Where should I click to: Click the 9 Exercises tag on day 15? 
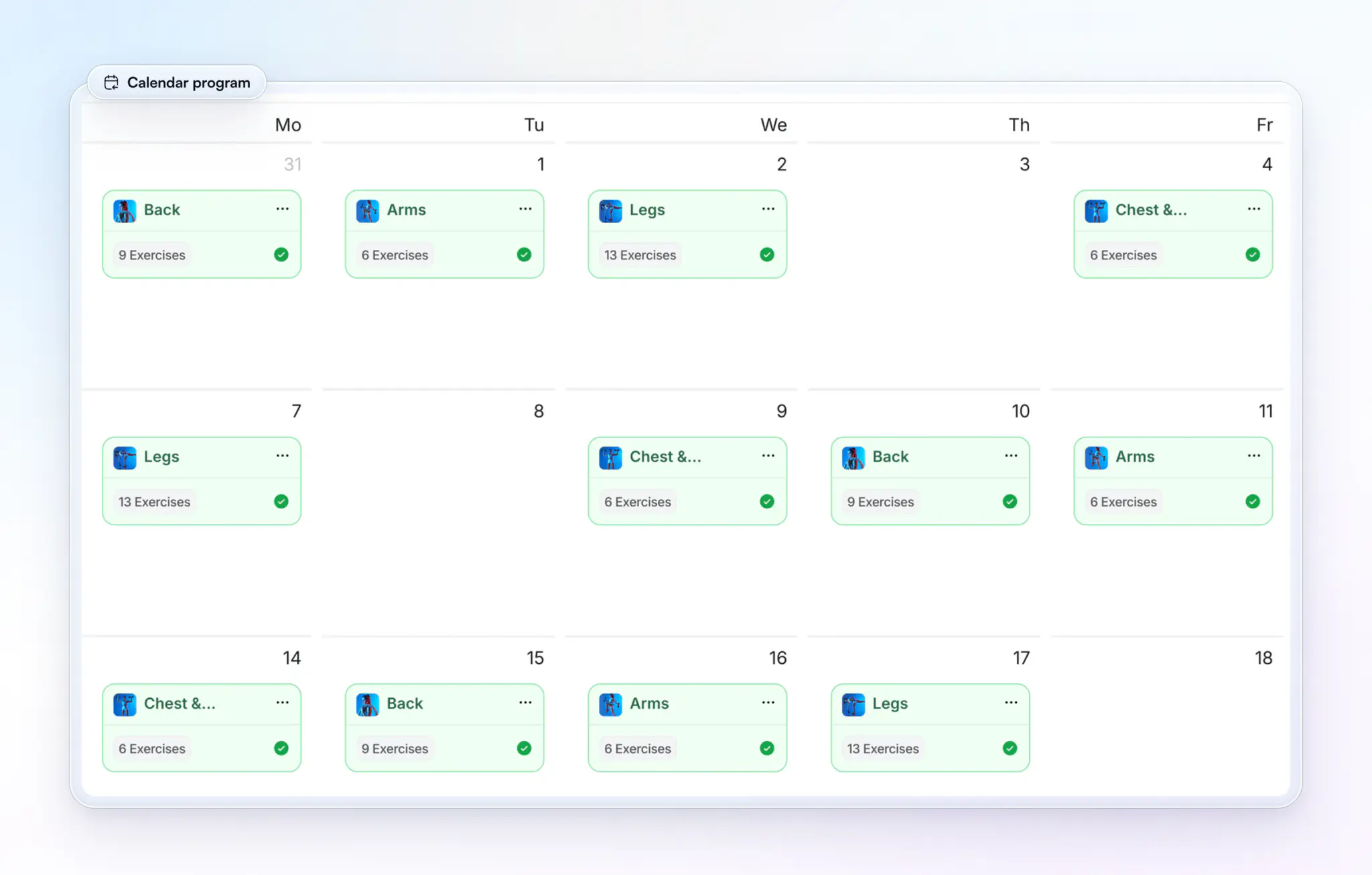(395, 749)
